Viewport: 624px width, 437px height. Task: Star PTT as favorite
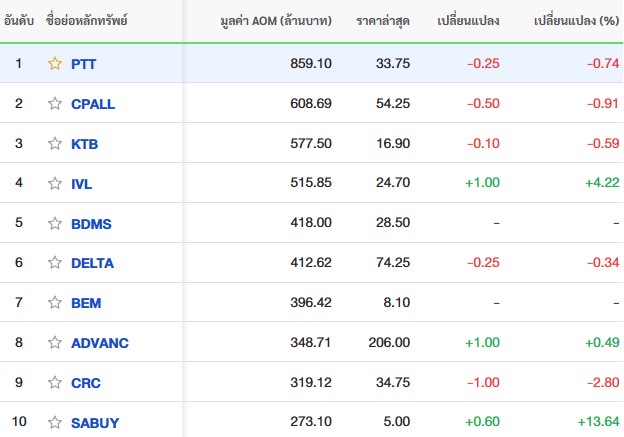pos(55,63)
